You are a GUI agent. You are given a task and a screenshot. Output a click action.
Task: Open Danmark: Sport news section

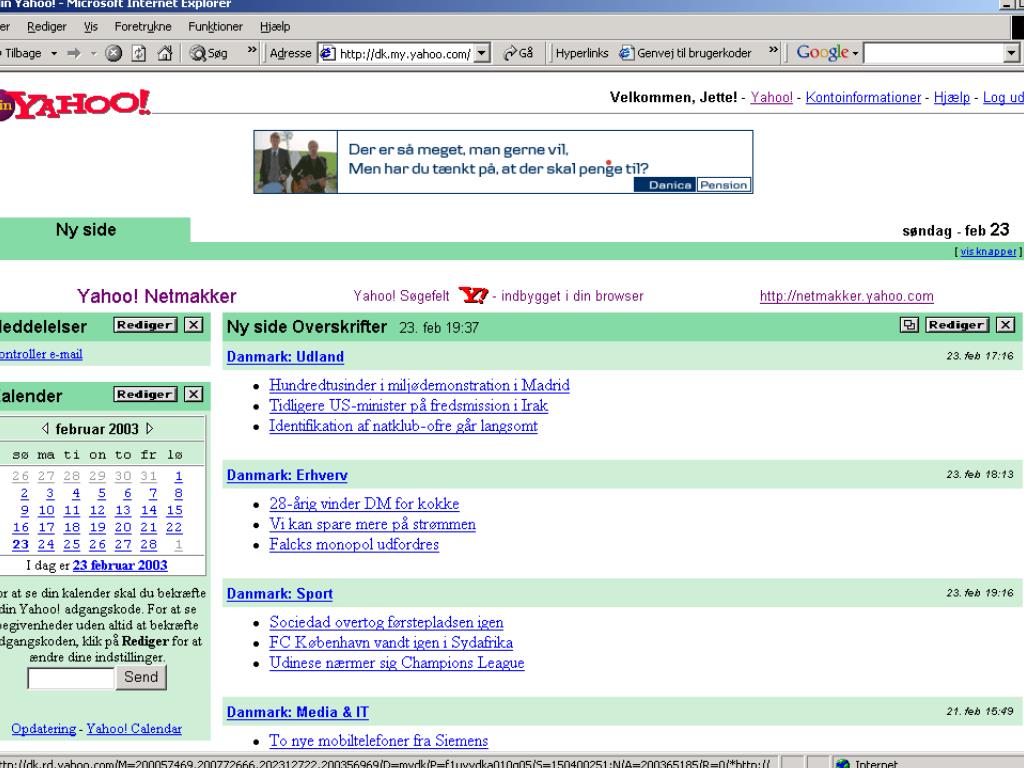[280, 594]
